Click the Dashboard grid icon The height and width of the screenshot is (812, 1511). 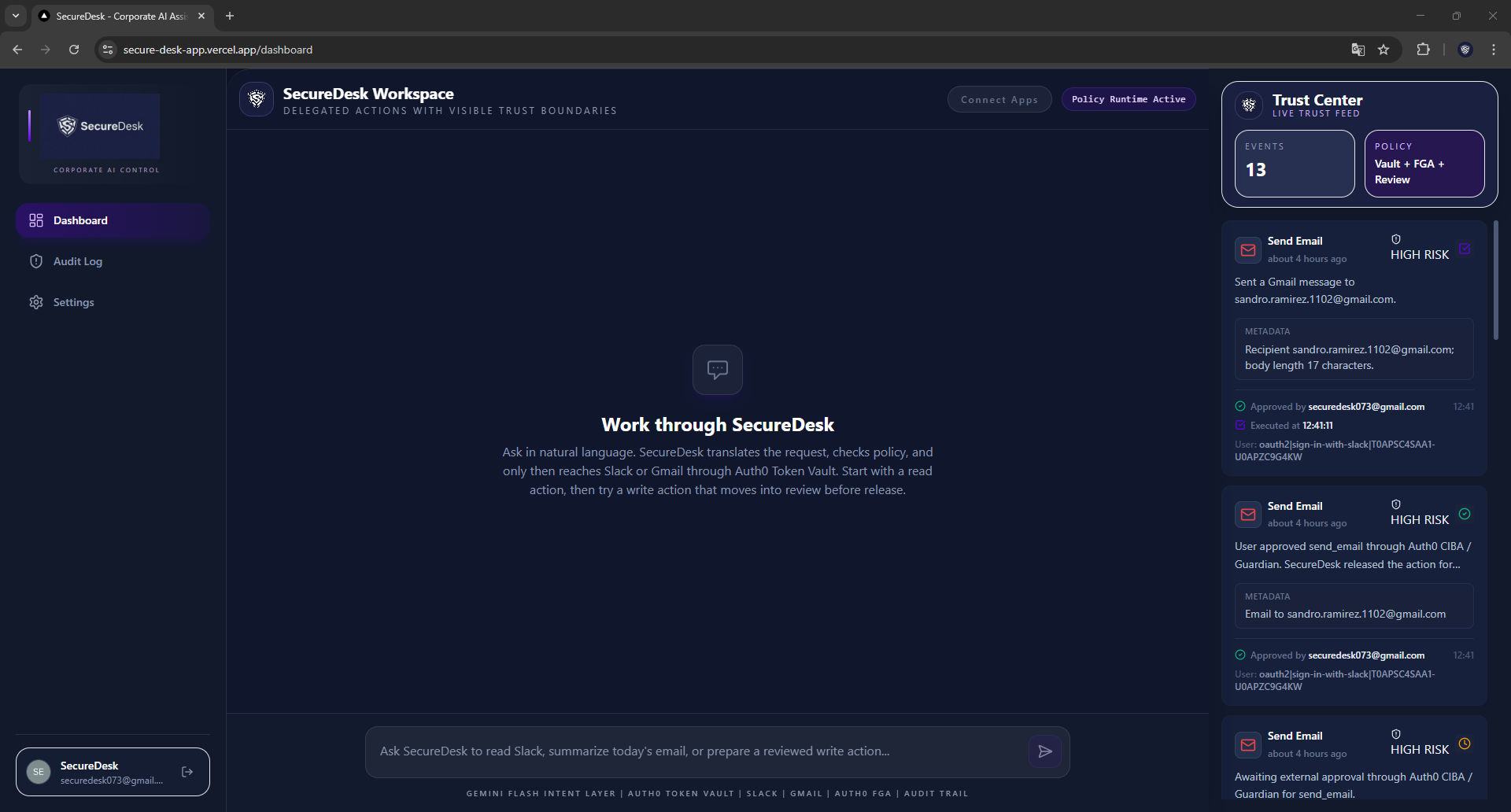[36, 220]
